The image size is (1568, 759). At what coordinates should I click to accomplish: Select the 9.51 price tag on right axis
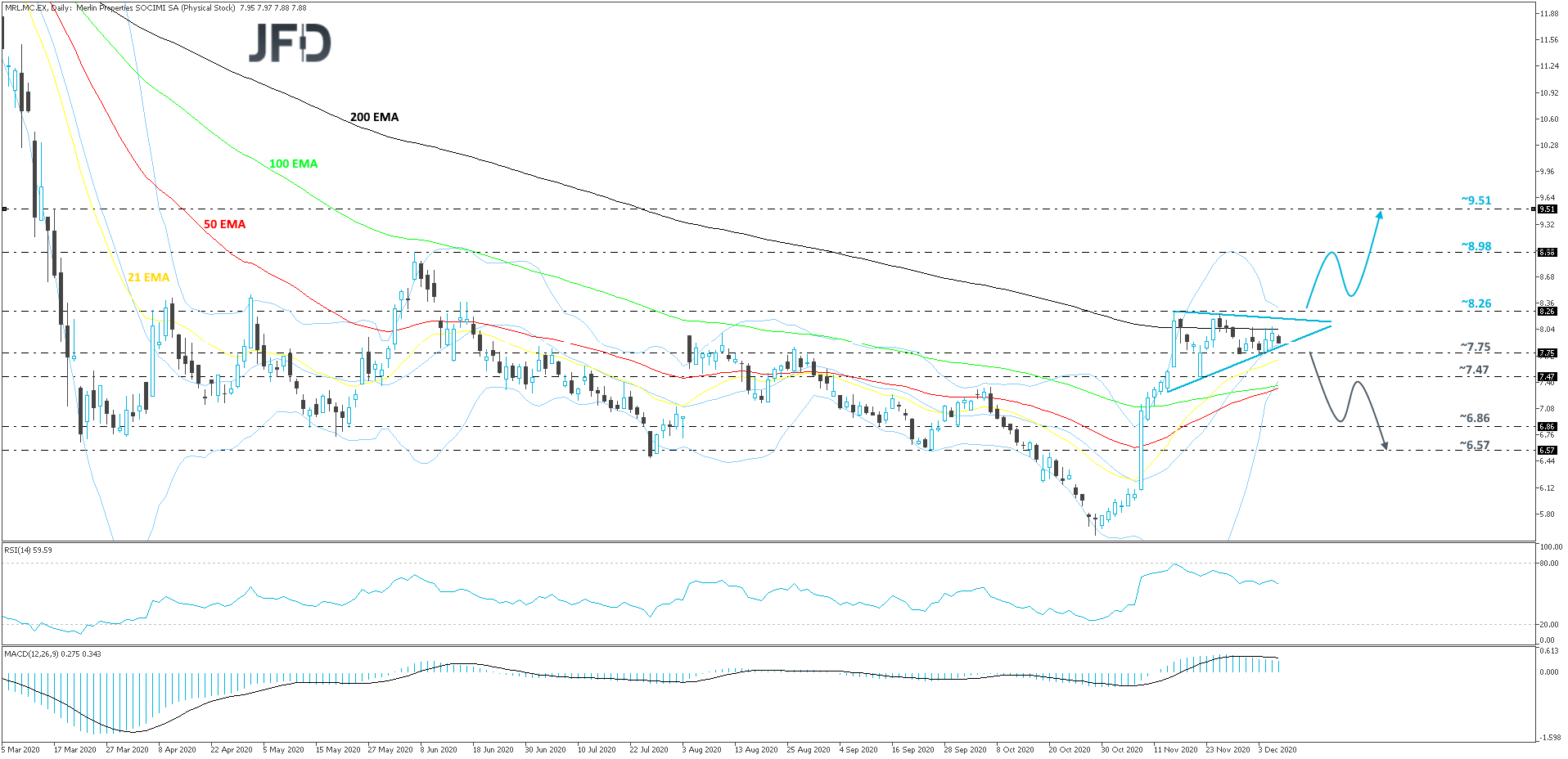click(x=1546, y=209)
